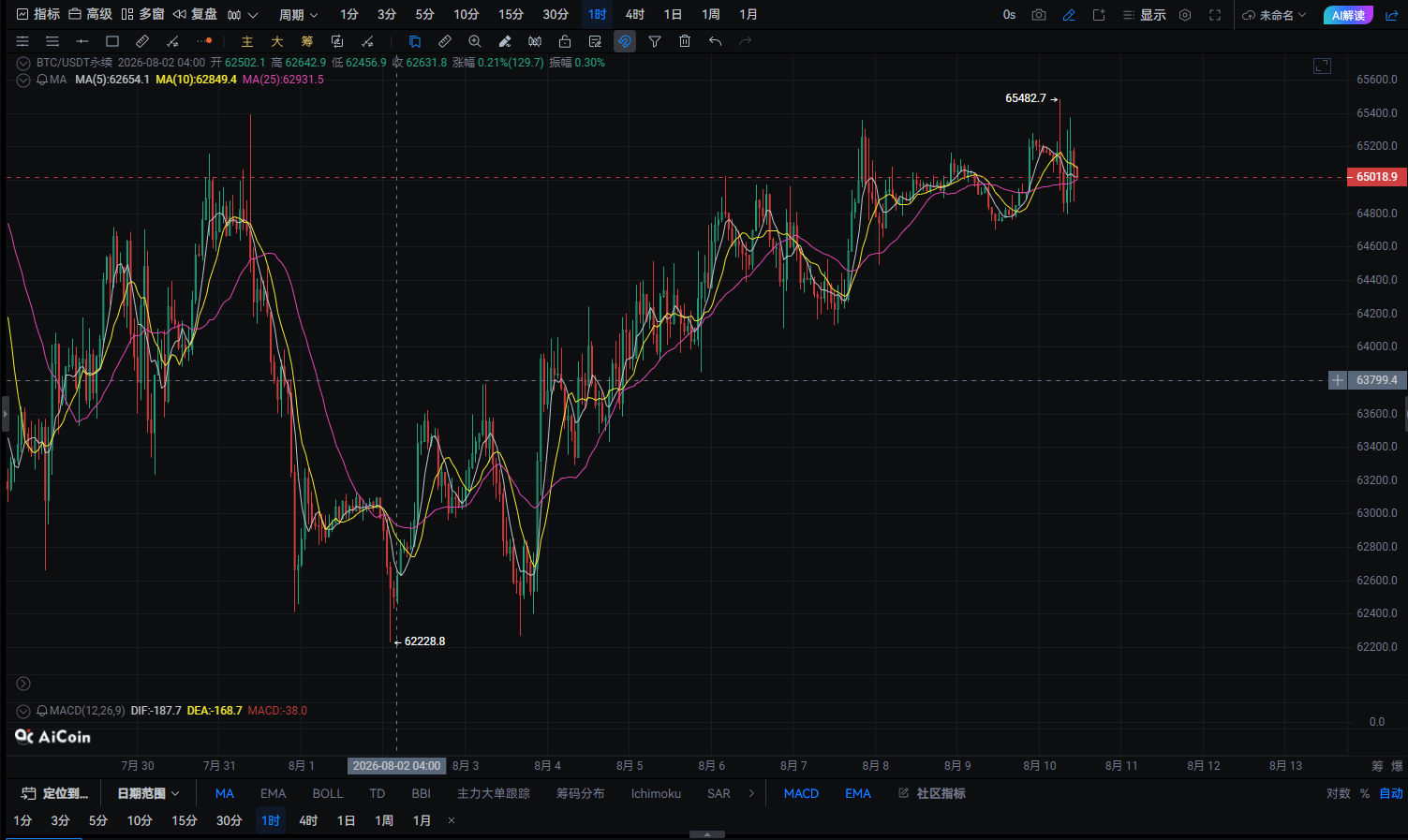Enable the SAR indicator
1408x840 pixels.
[x=719, y=793]
